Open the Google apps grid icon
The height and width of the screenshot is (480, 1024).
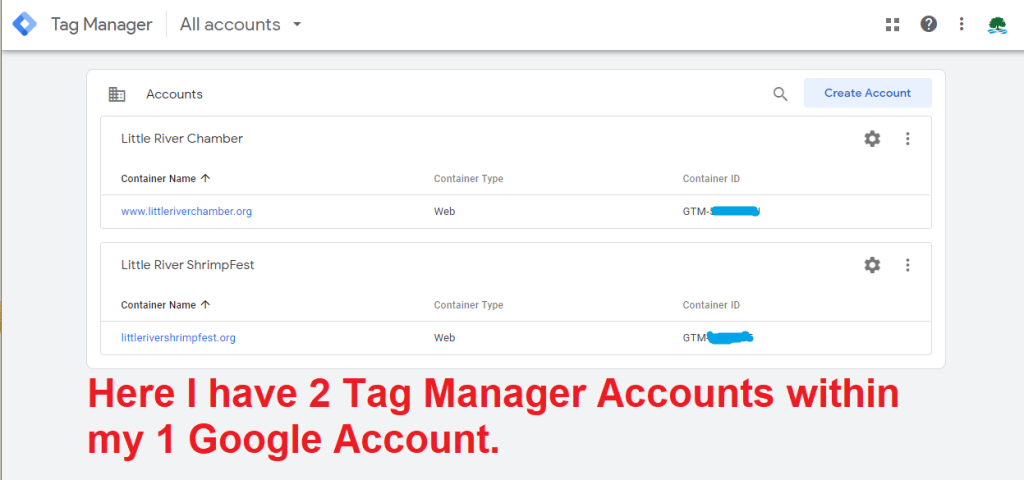[892, 25]
